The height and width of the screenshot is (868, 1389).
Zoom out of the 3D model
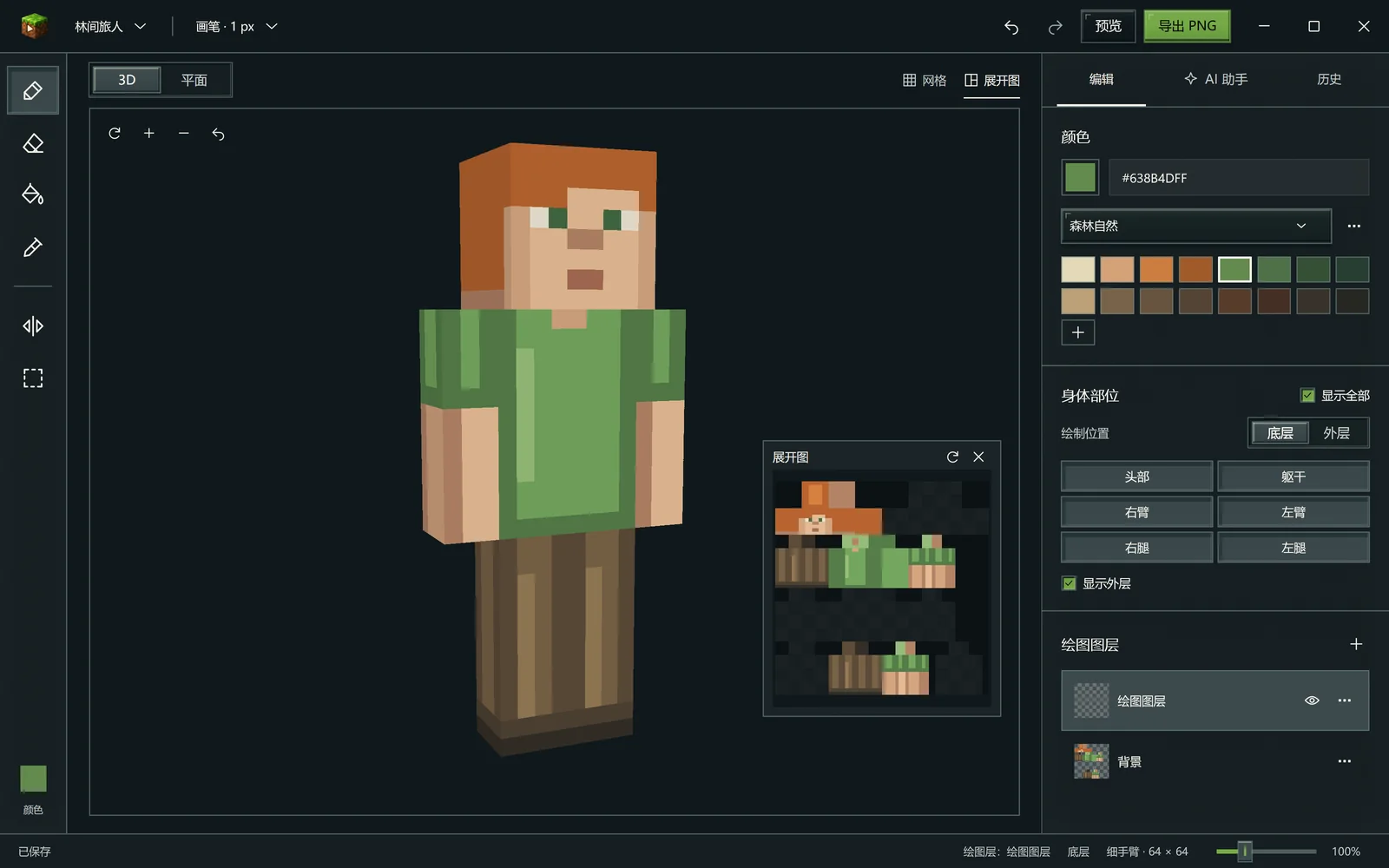click(x=184, y=134)
